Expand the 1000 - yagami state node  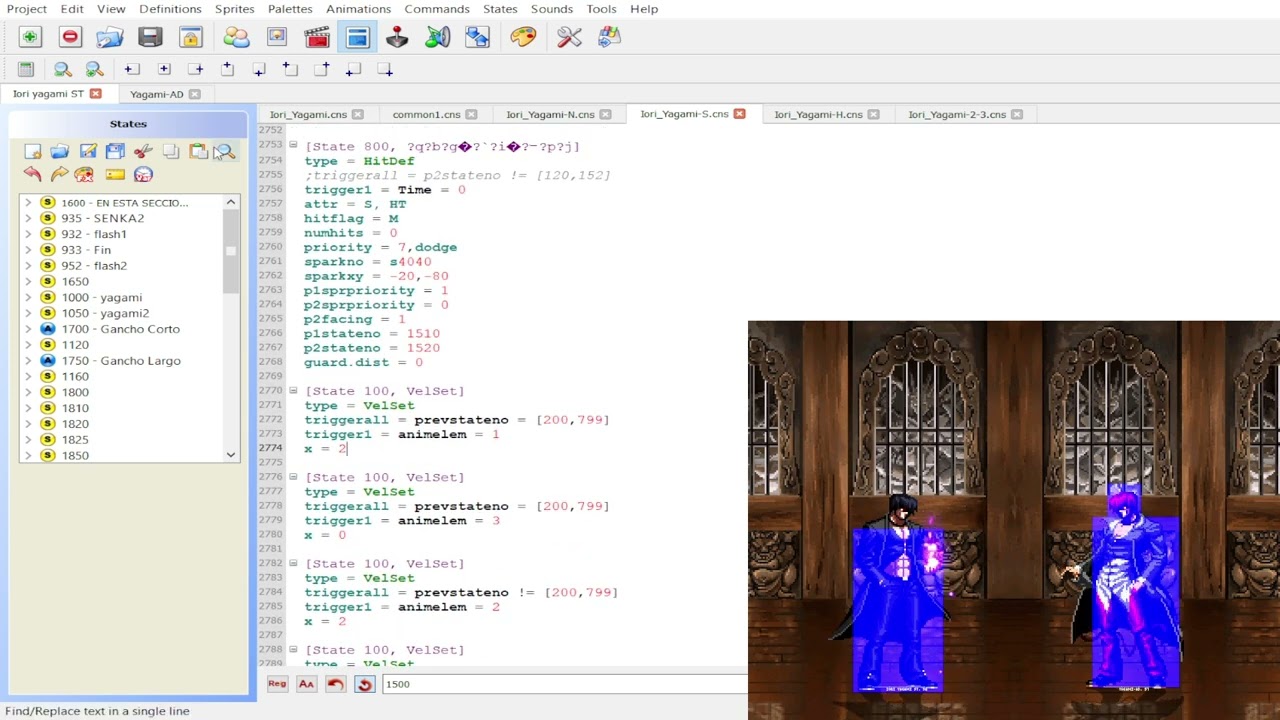(28, 297)
